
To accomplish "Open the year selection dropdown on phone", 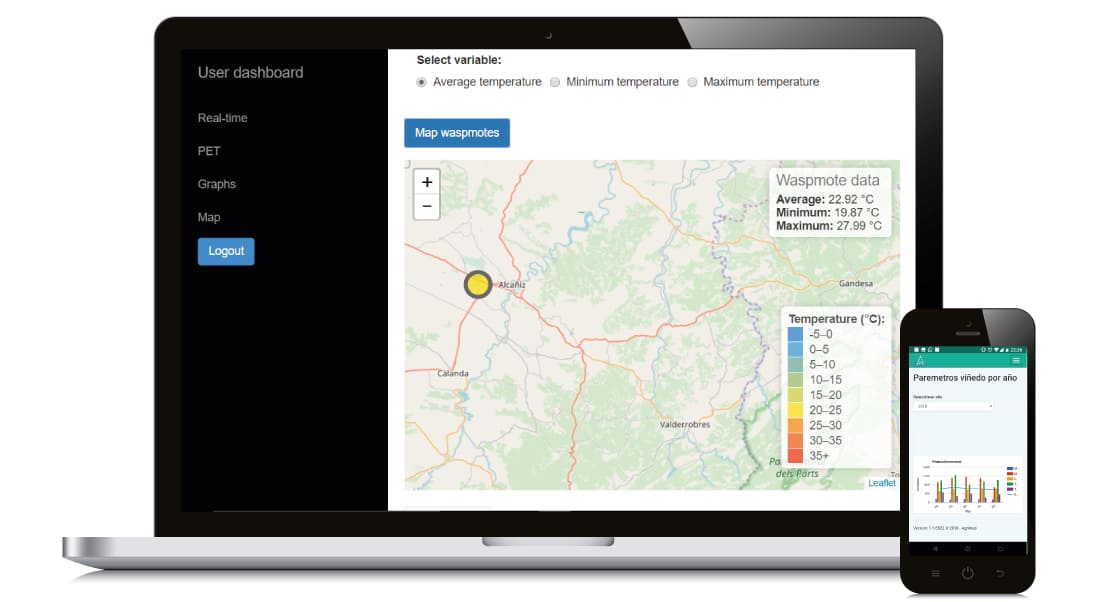I will [x=953, y=406].
